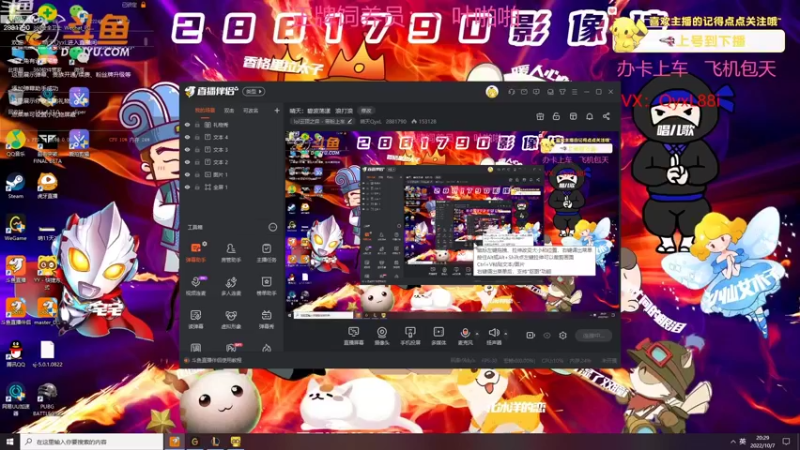
Task: Focus the taskbar search box
Action: (92, 441)
